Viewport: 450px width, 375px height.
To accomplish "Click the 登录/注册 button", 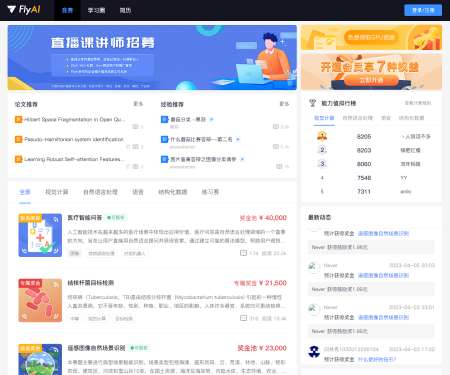I will point(423,10).
